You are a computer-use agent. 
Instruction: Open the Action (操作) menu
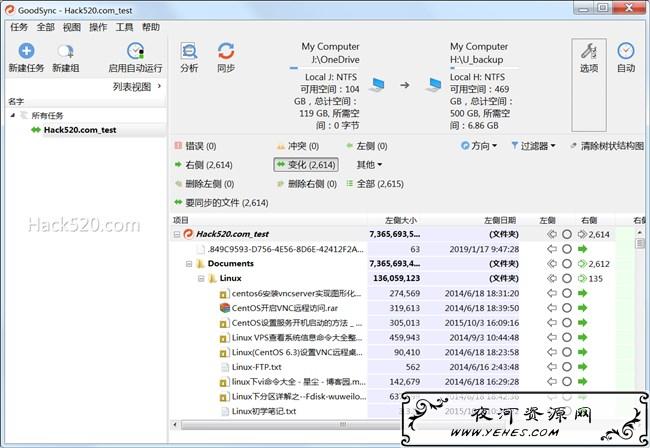tap(98, 27)
